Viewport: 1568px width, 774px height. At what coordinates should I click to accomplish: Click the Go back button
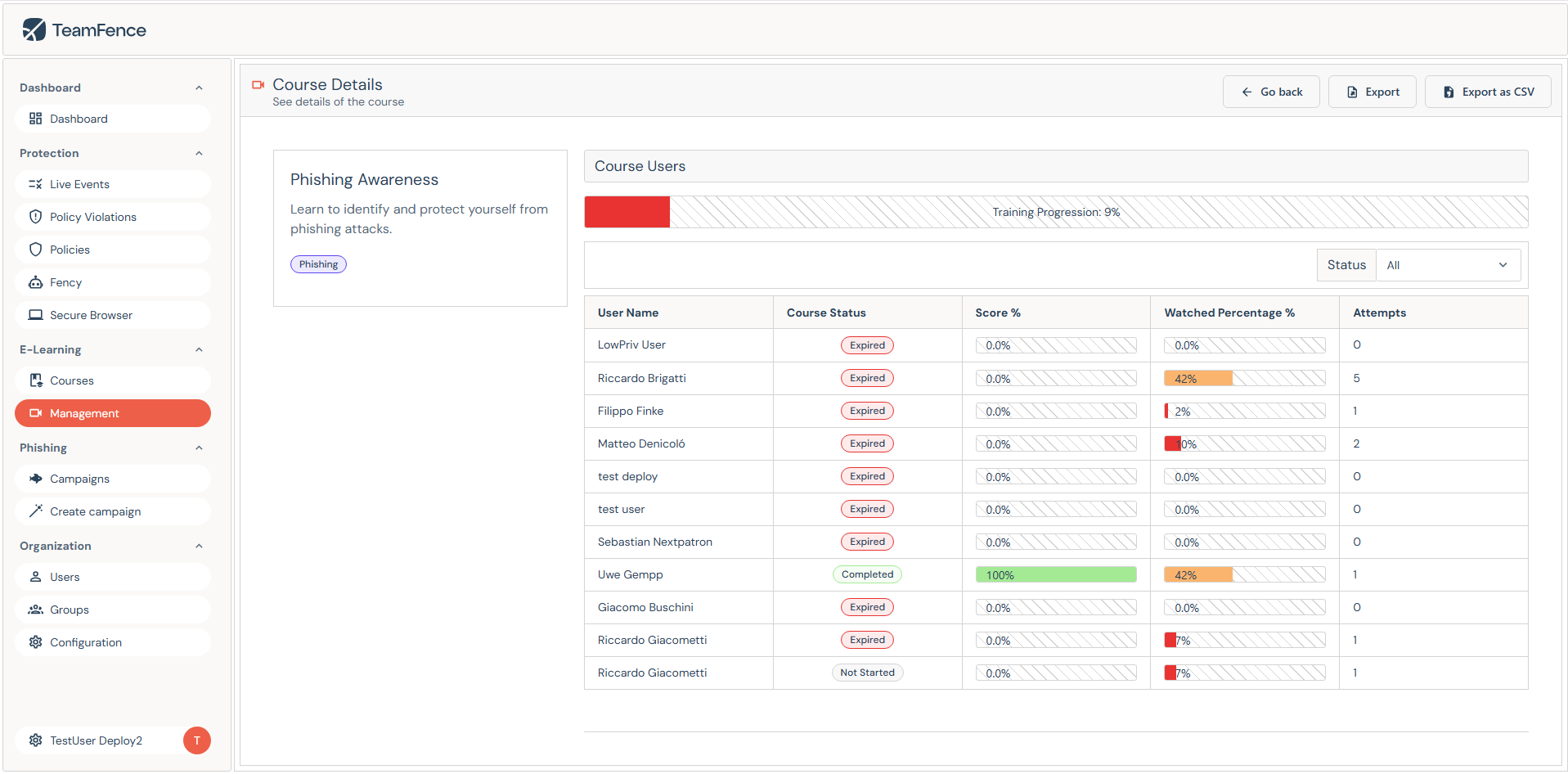tap(1271, 92)
